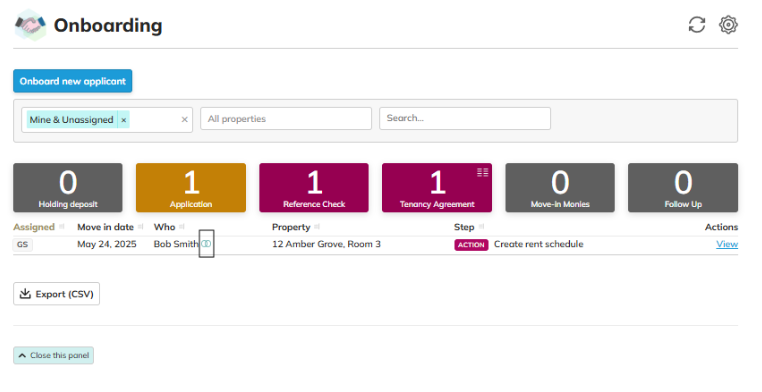Click the Property column header
The width and height of the screenshot is (762, 392).
291,227
